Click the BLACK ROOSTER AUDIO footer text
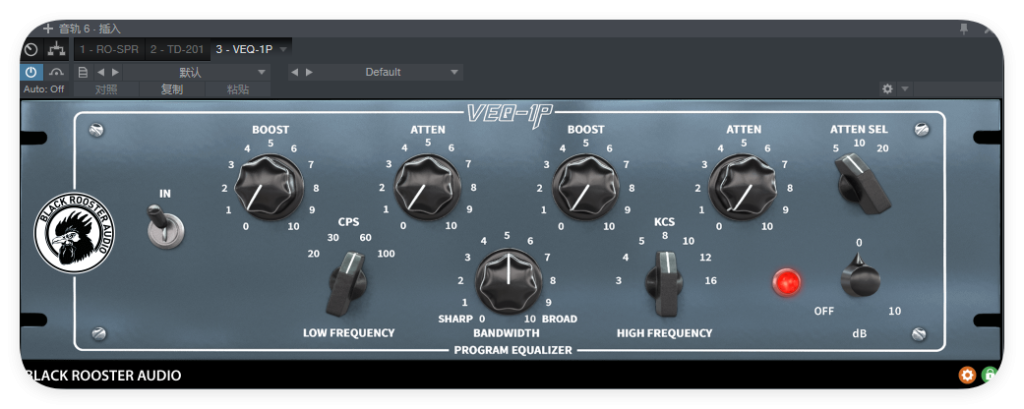This screenshot has width=1024, height=409. (x=103, y=375)
